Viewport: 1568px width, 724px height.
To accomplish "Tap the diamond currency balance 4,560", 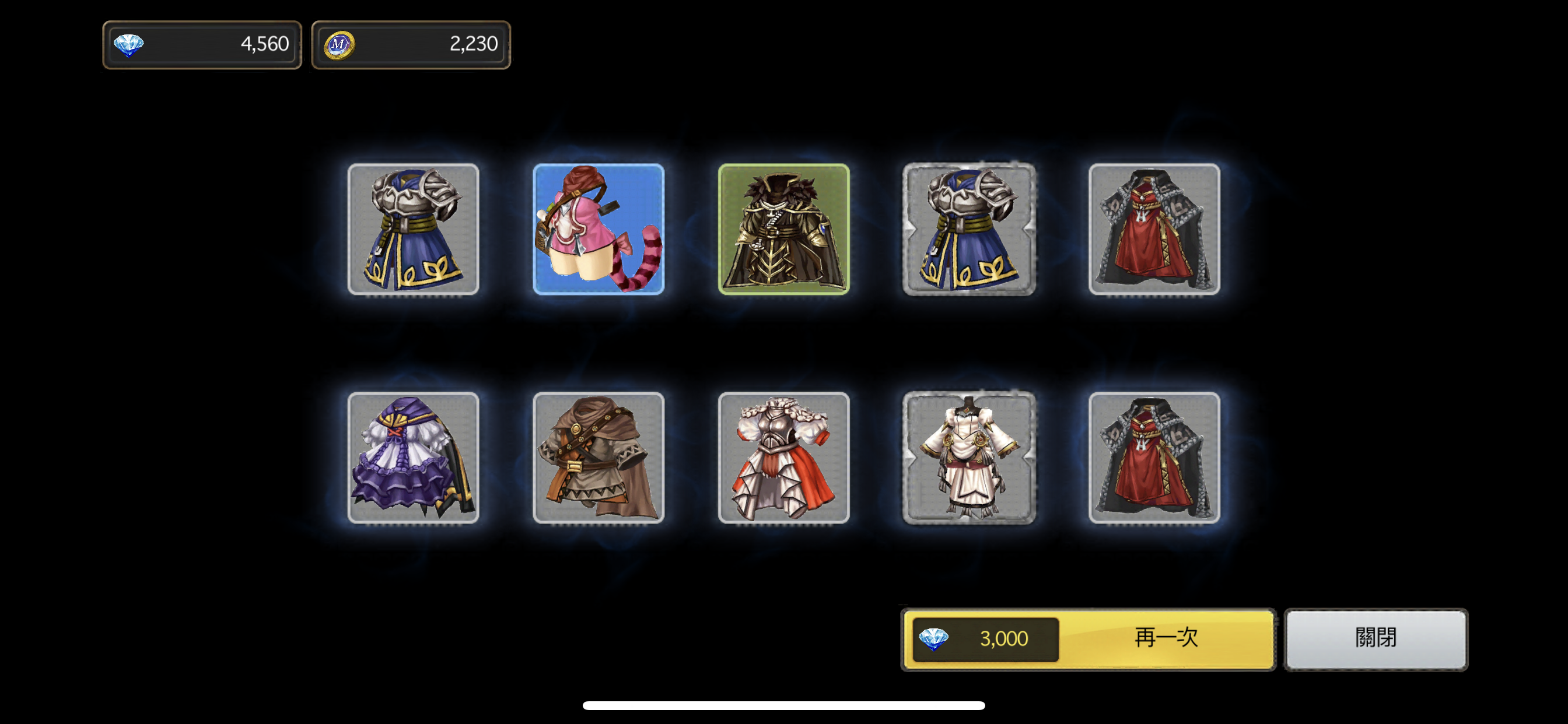I will point(202,44).
